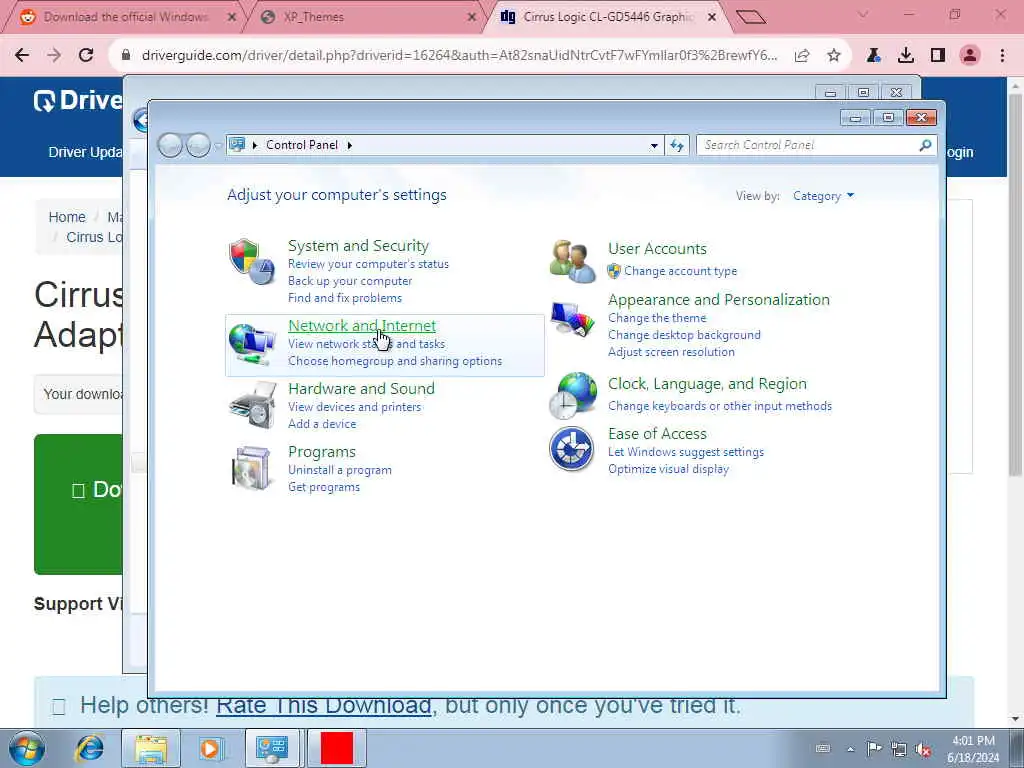Click the Chrome URL address field
Image resolution: width=1024 pixels, height=768 pixels.
point(459,56)
